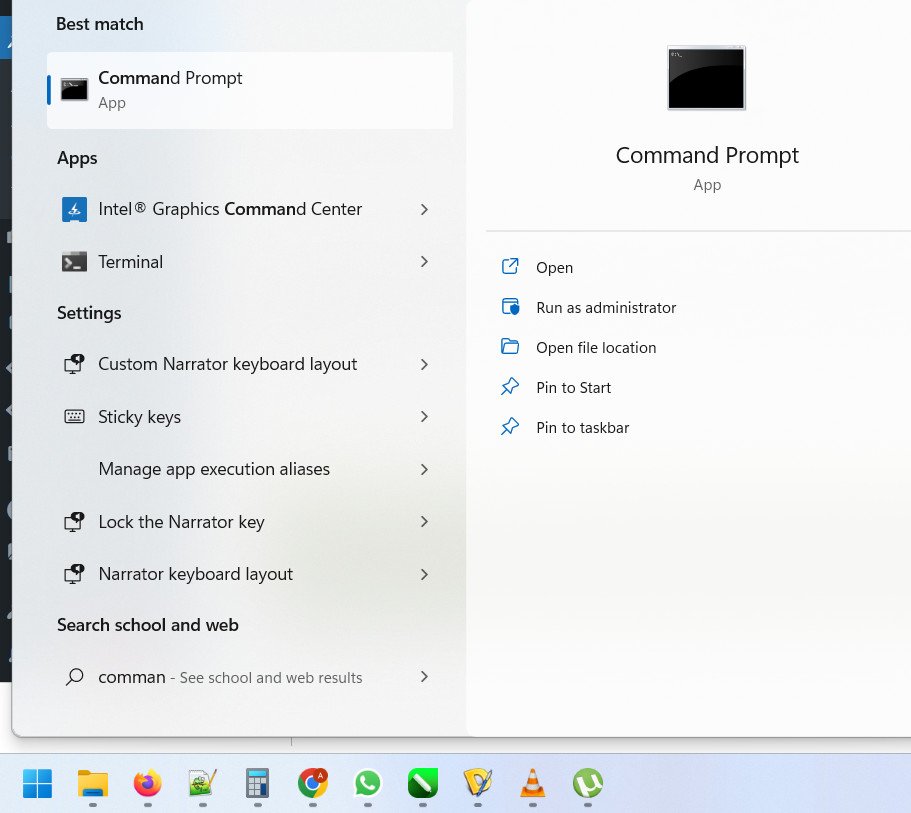Select Pin to taskbar

[x=583, y=428]
